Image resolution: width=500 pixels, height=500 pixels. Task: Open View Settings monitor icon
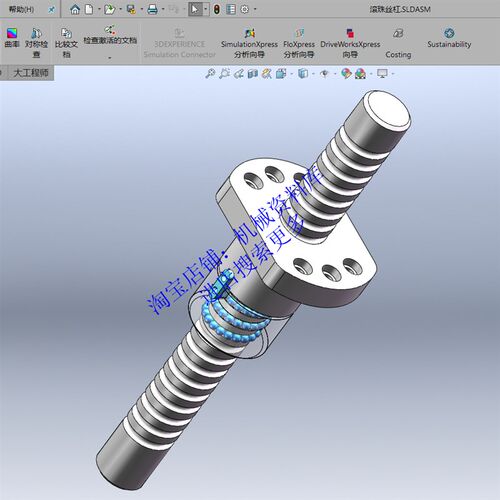coord(382,73)
